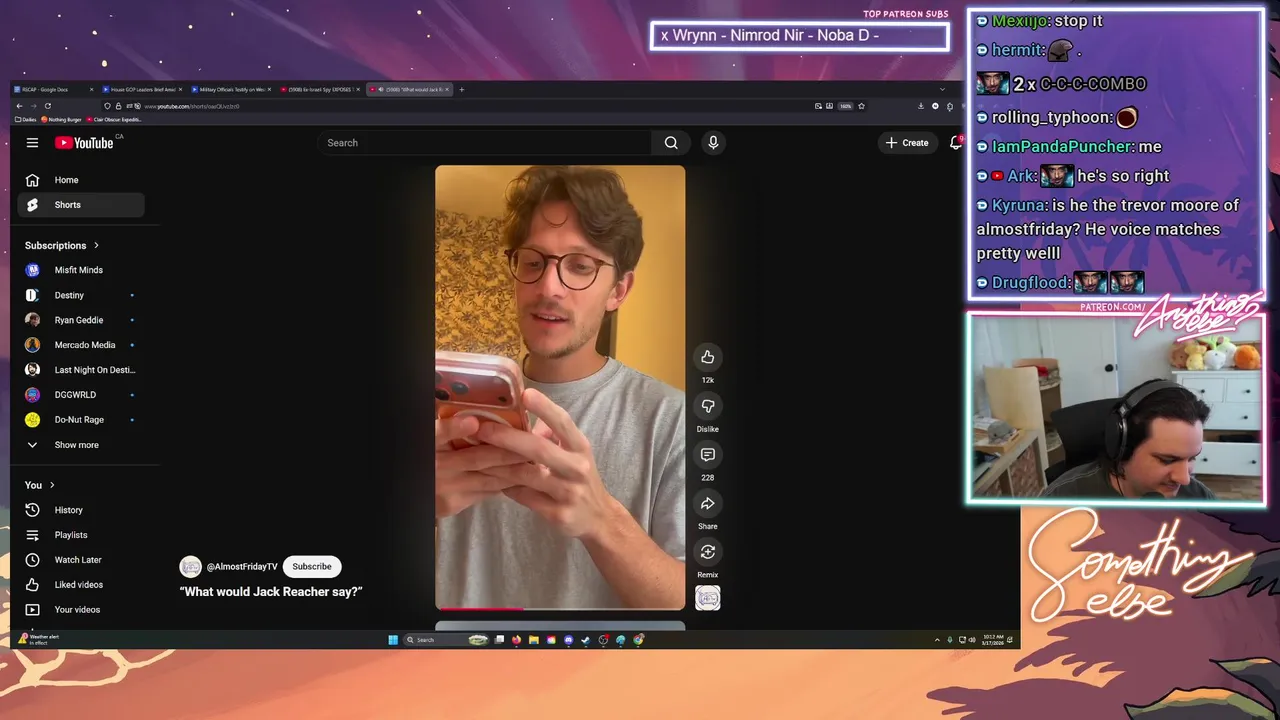1280x720 pixels.
Task: Click the @AlmostFridayTV channel name
Action: 242,567
